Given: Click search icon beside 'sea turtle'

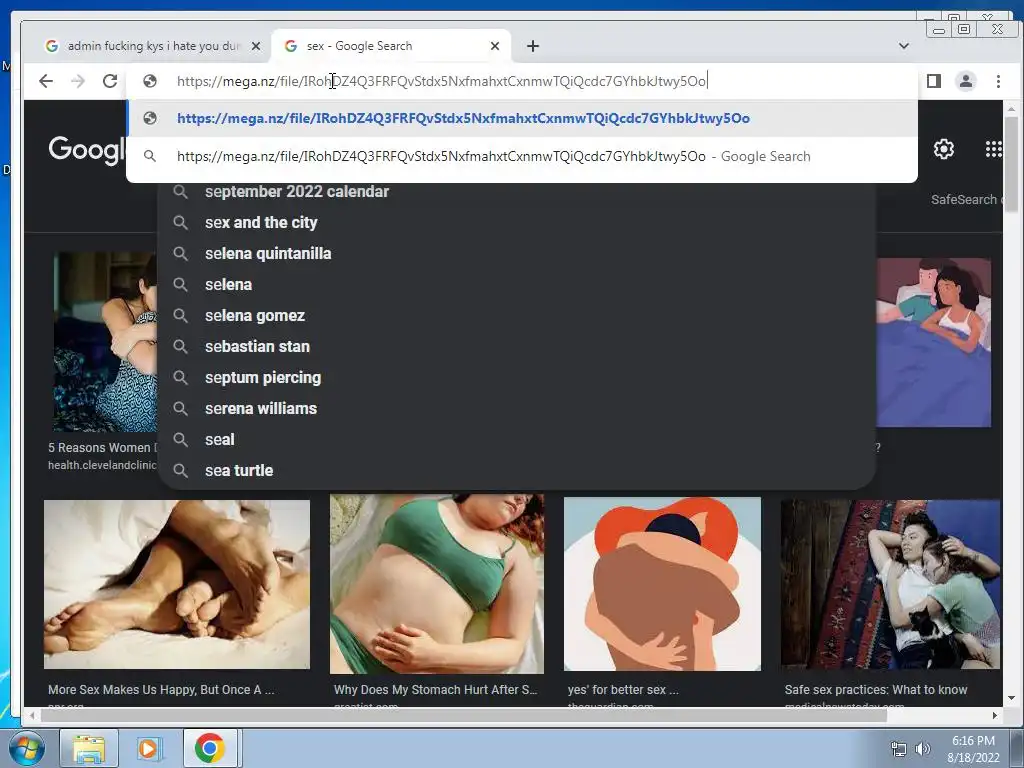Looking at the screenshot, I should (180, 471).
